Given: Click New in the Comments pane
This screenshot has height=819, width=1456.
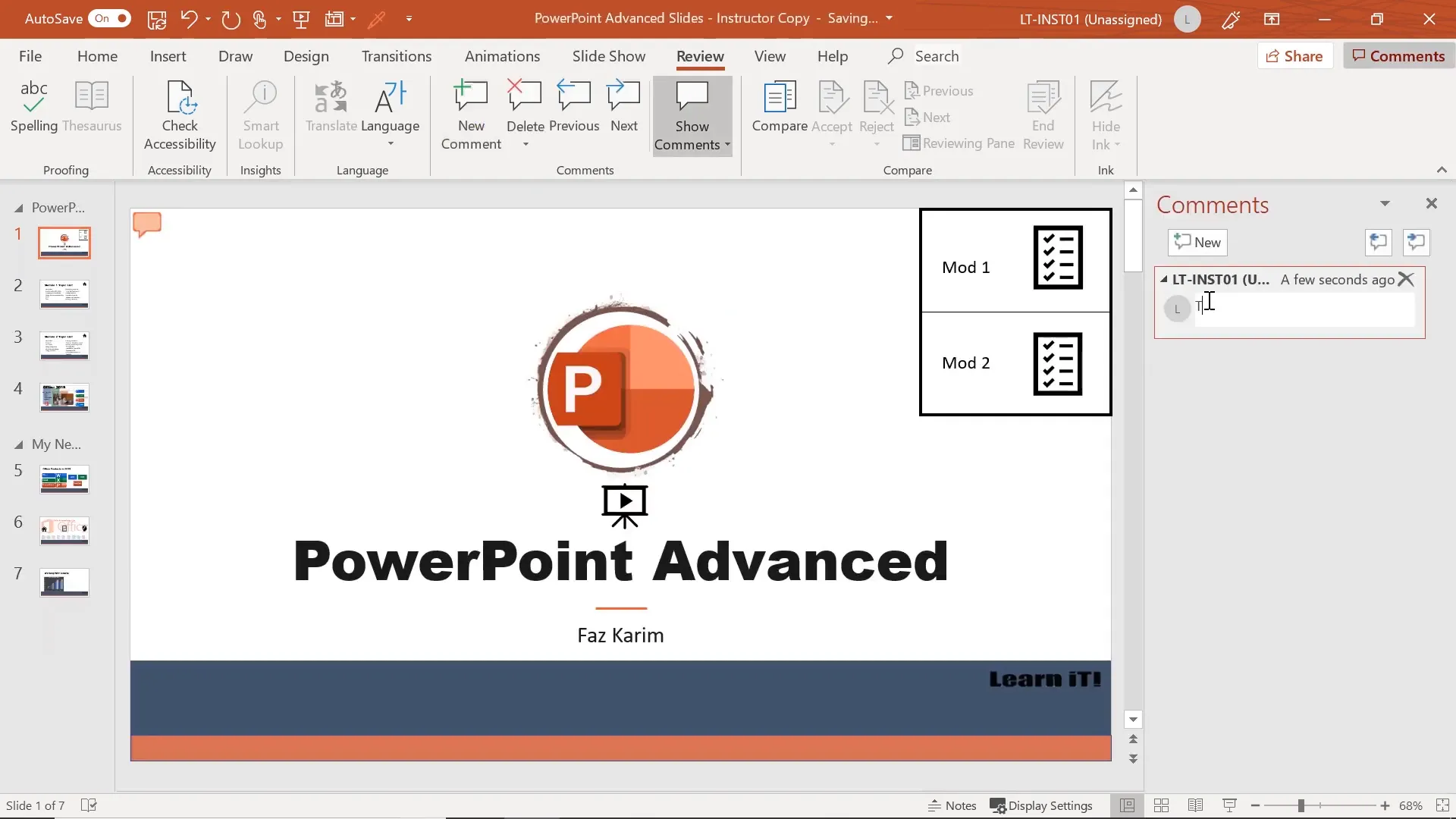Looking at the screenshot, I should click(x=1197, y=243).
